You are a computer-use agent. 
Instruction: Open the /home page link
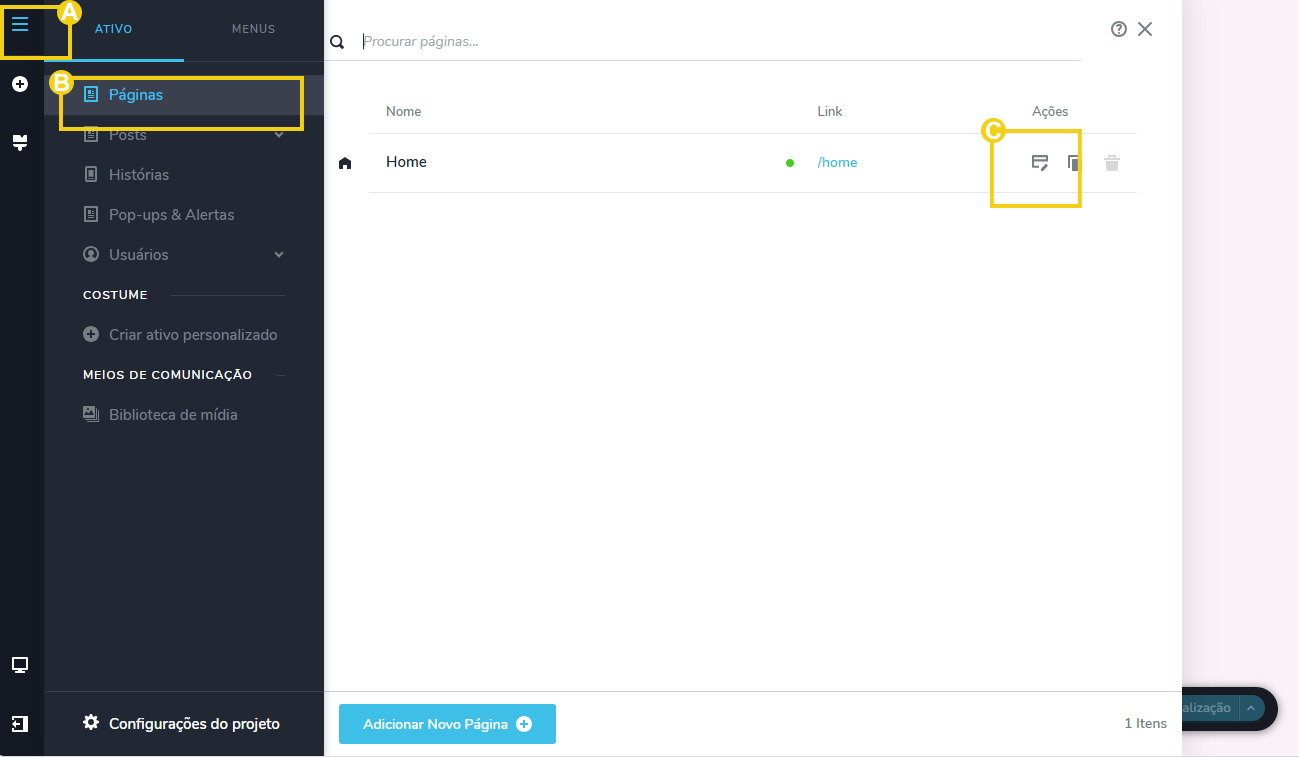[x=837, y=163]
